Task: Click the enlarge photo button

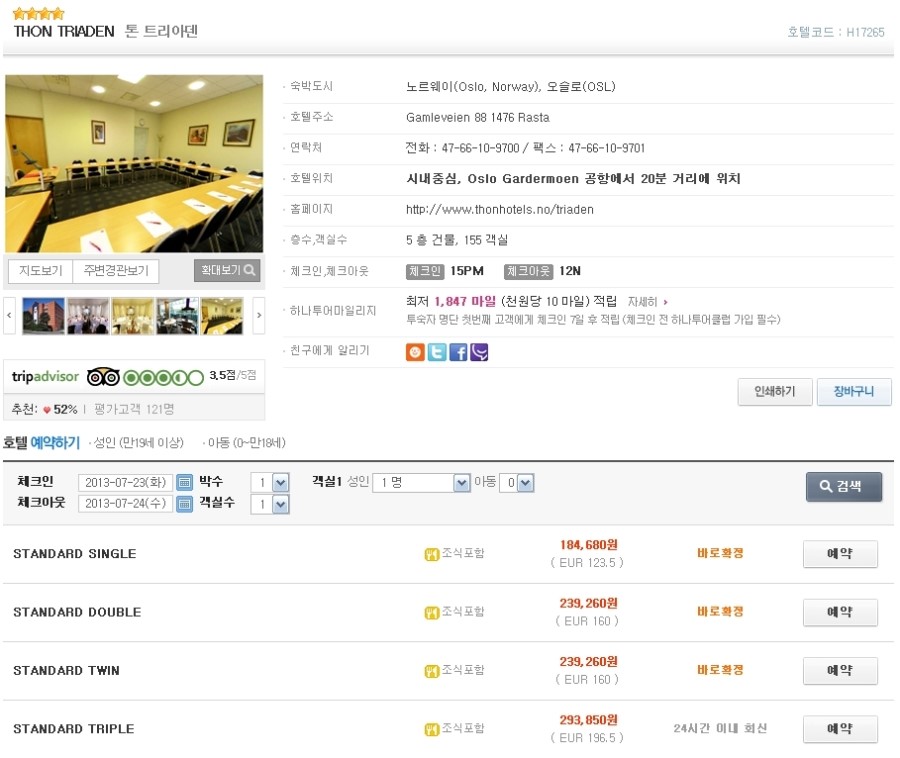Action: (x=227, y=270)
